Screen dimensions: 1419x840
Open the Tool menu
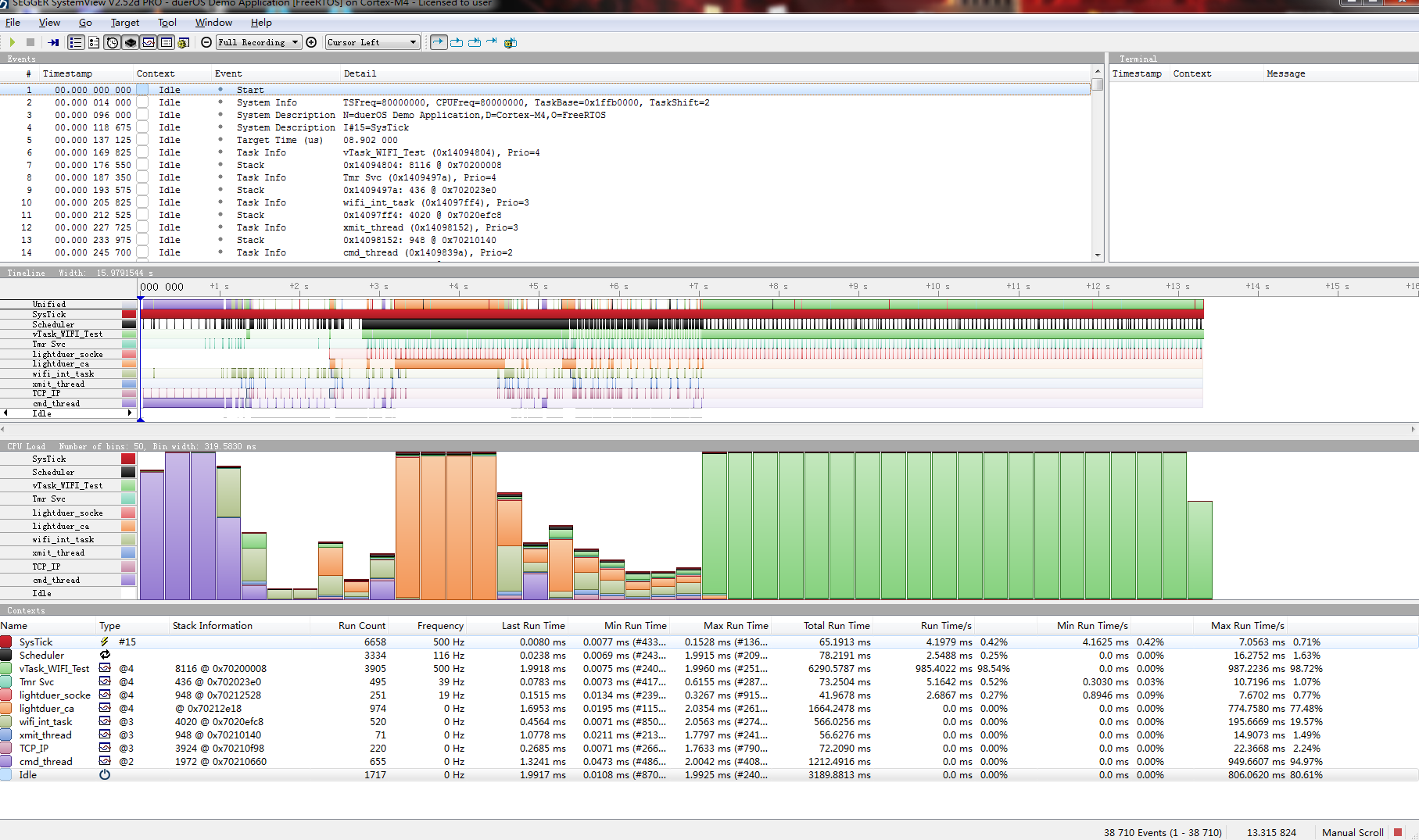coord(167,23)
